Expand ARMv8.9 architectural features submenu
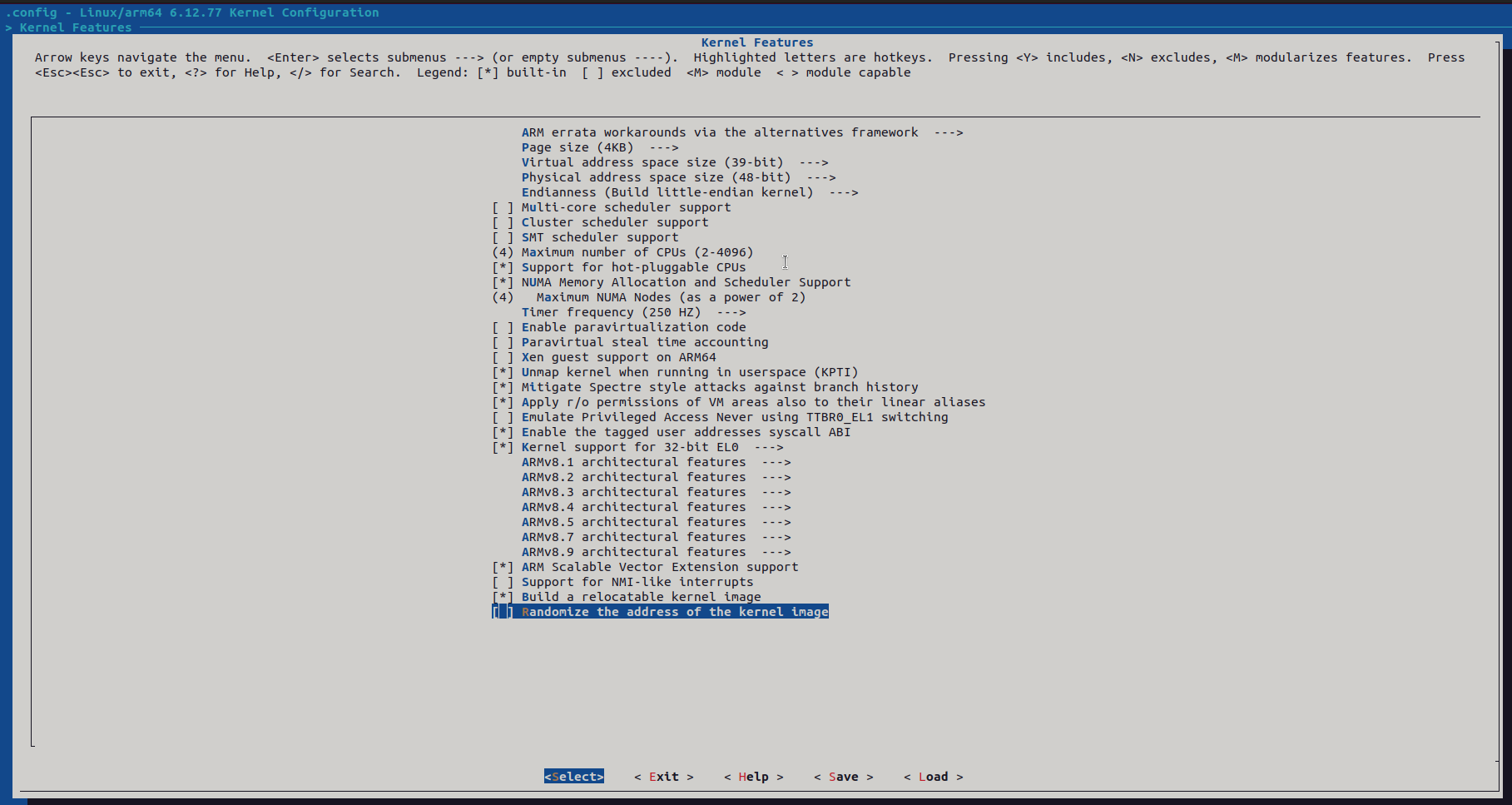 click(x=657, y=552)
